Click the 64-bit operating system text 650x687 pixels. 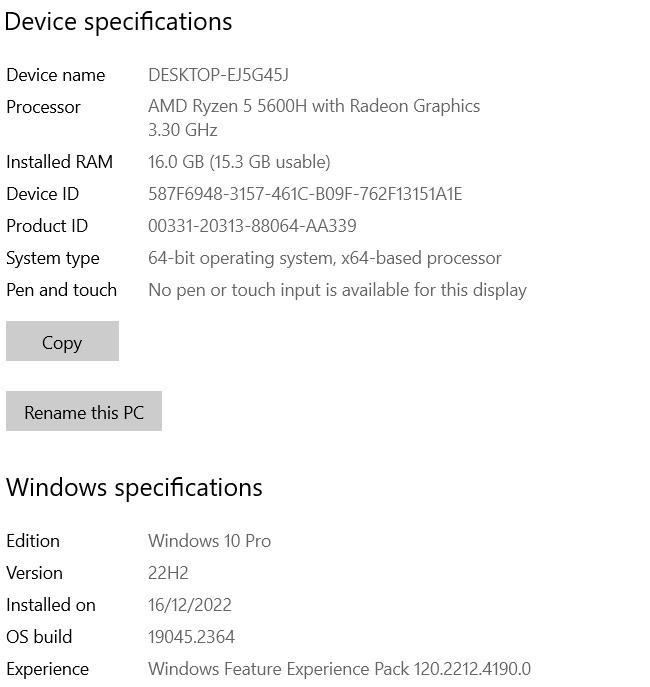click(x=324, y=258)
